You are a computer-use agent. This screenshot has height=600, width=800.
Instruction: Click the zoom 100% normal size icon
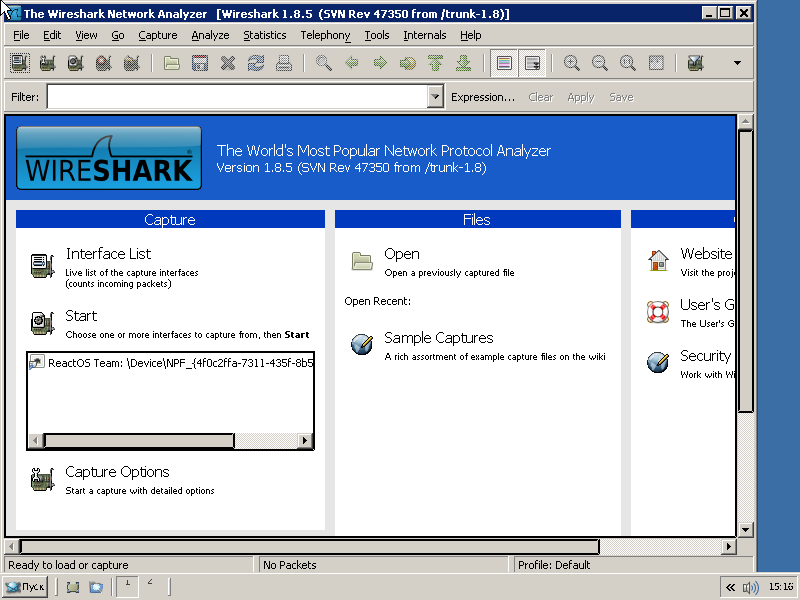628,63
